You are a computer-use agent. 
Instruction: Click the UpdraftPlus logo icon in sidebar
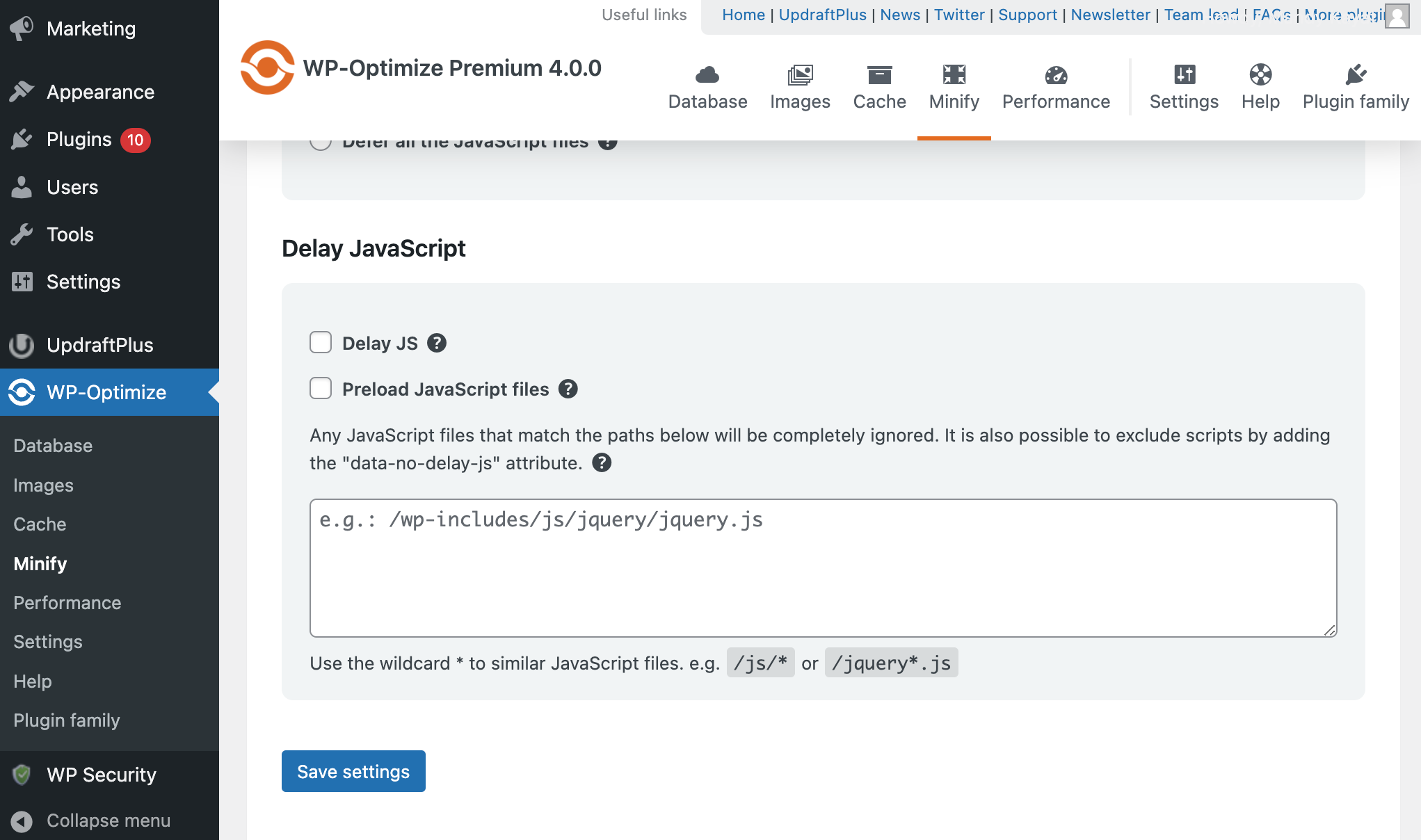(22, 345)
